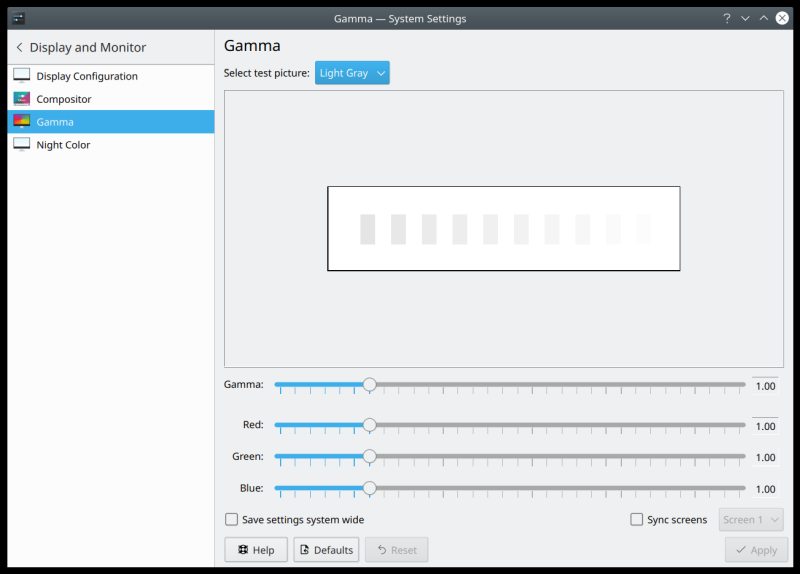Click the question mark help icon in title bar
The height and width of the screenshot is (574, 800).
[727, 18]
